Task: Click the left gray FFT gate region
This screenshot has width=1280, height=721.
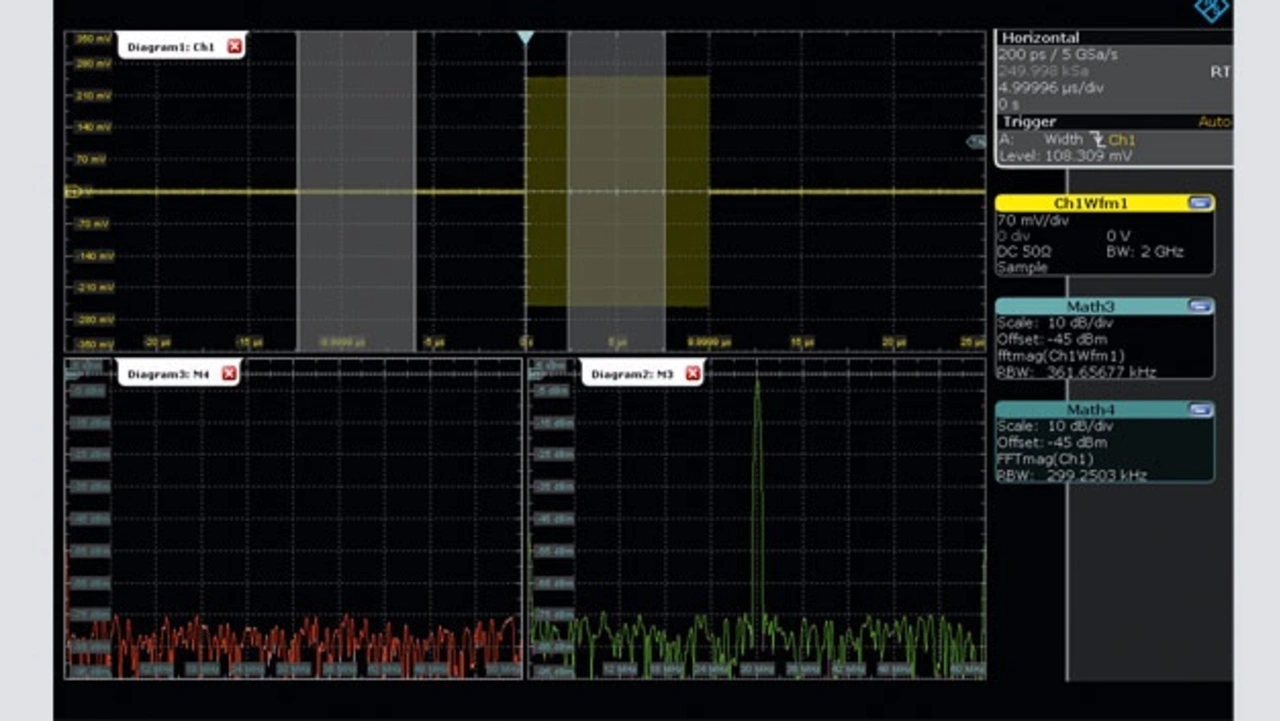Action: coord(355,120)
